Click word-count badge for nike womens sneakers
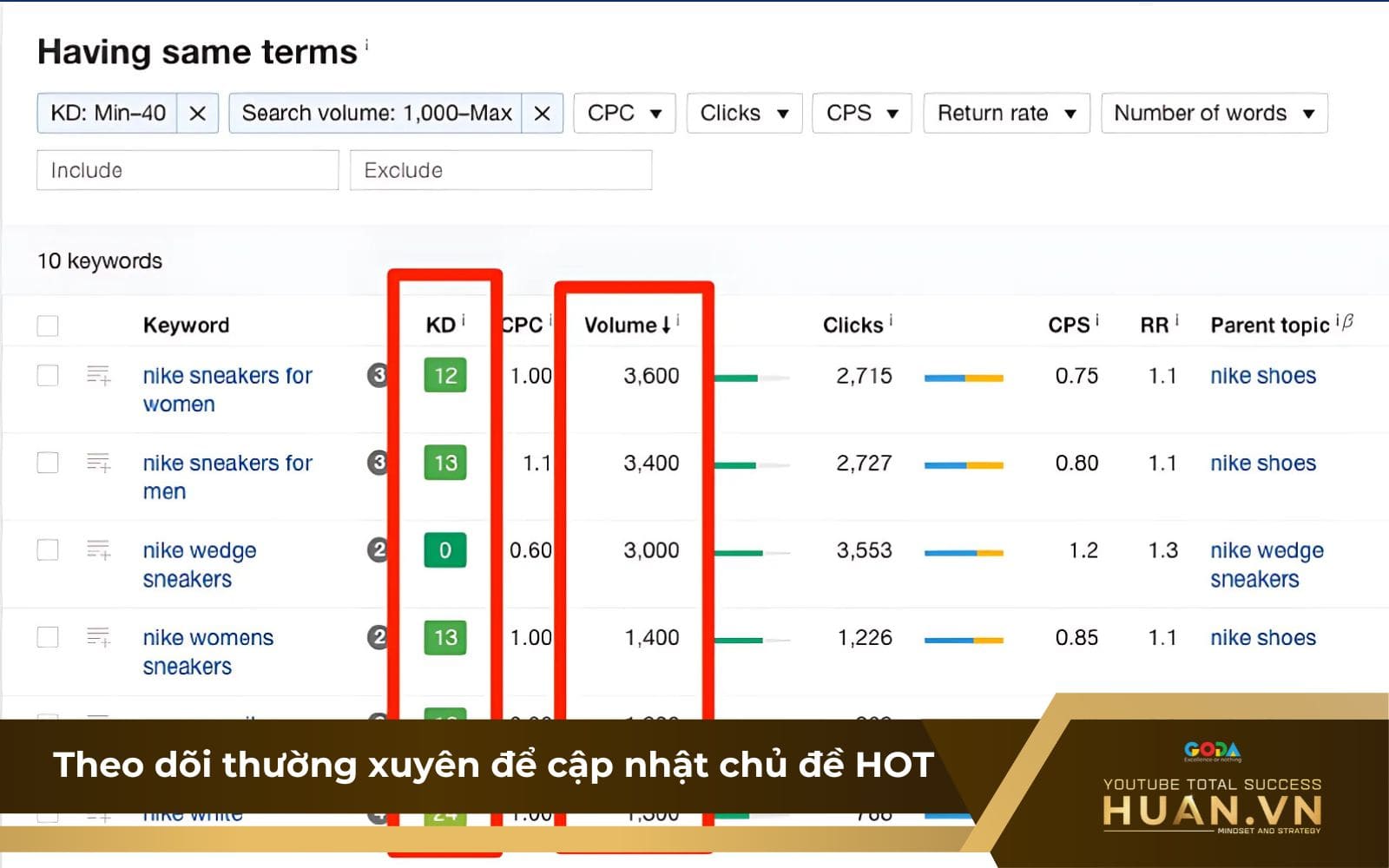The image size is (1389, 868). pos(377,637)
